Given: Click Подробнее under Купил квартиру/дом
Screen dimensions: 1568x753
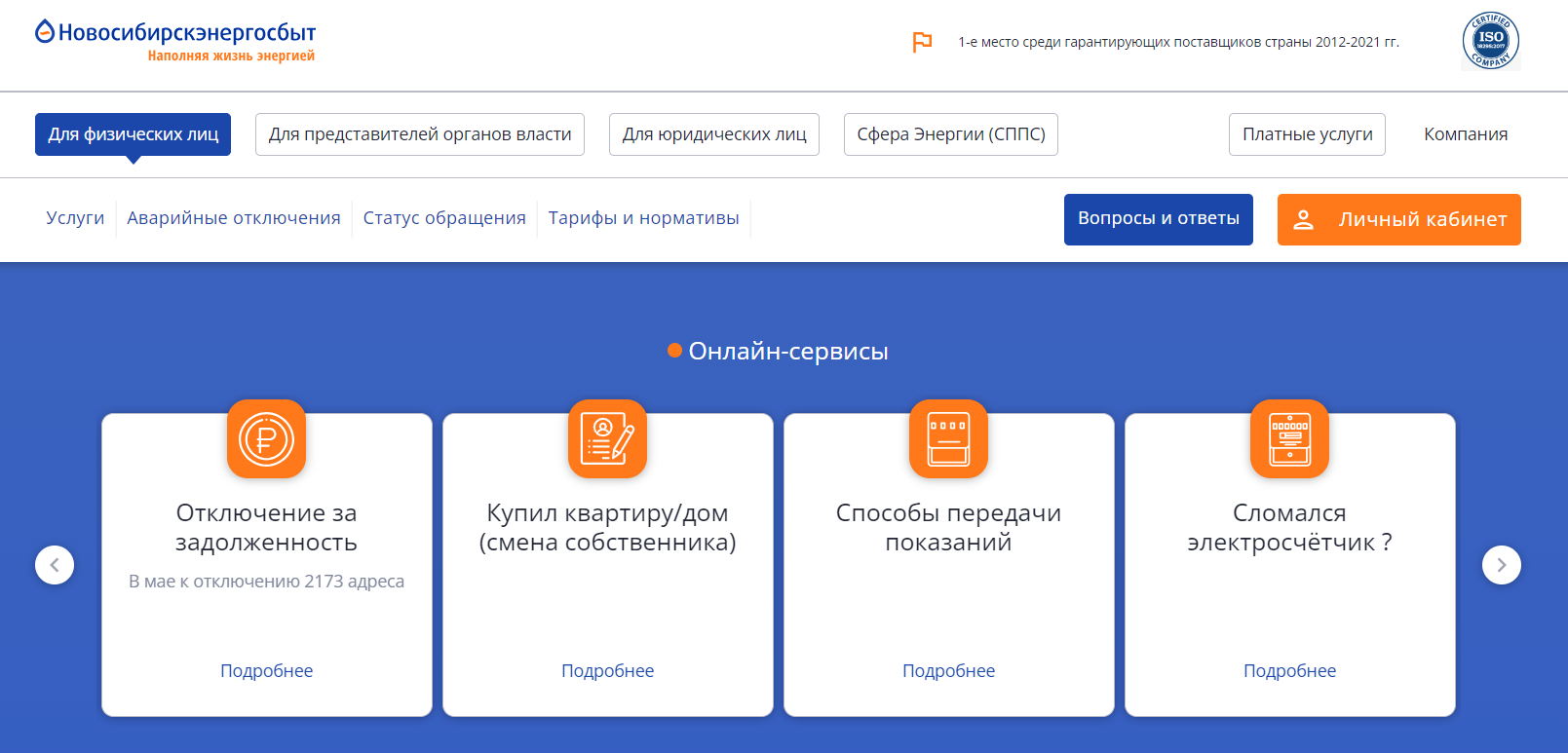Looking at the screenshot, I should tap(607, 671).
